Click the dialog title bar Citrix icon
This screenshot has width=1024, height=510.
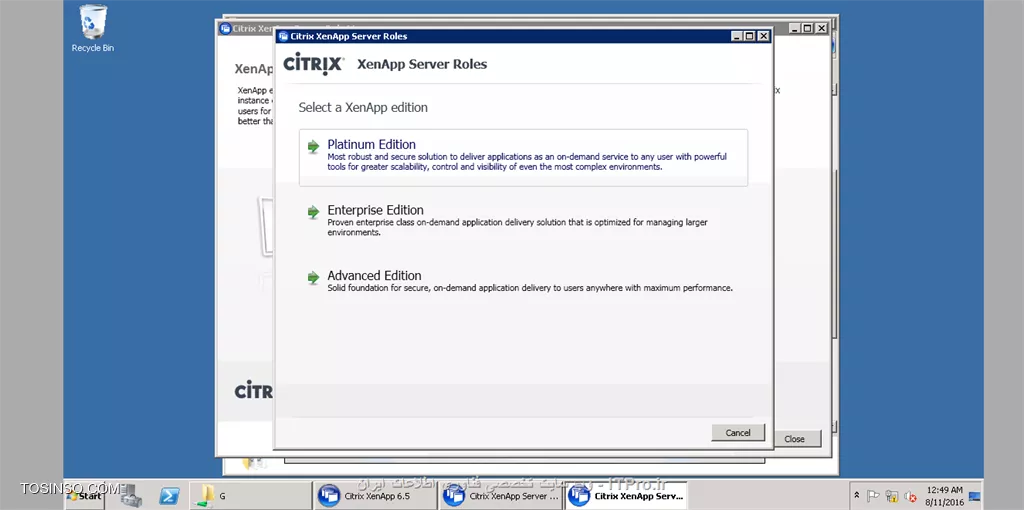[x=283, y=37]
